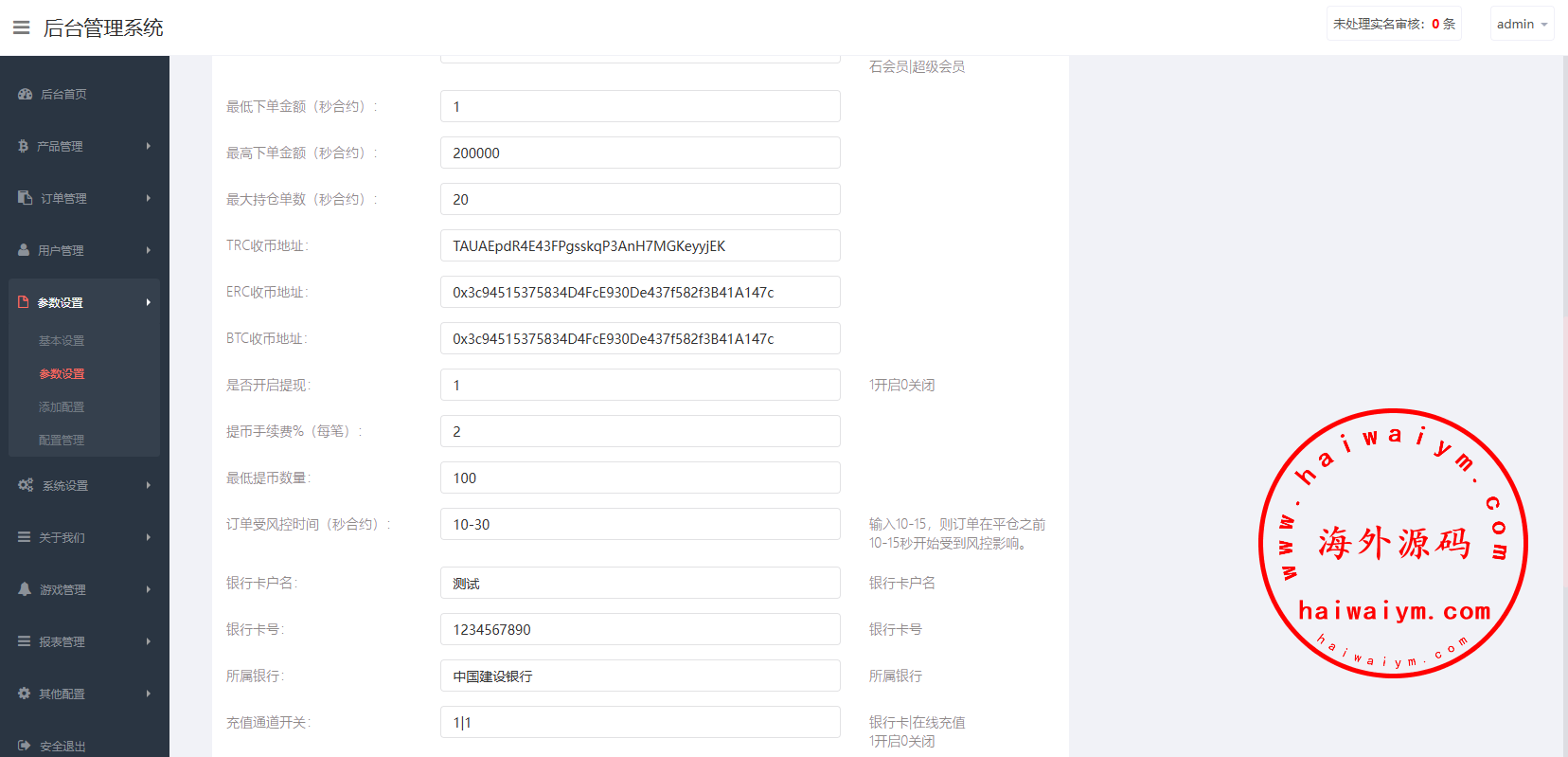Click the gears icon beside 系统设置
Viewport: 1568px width, 757px height.
26,485
